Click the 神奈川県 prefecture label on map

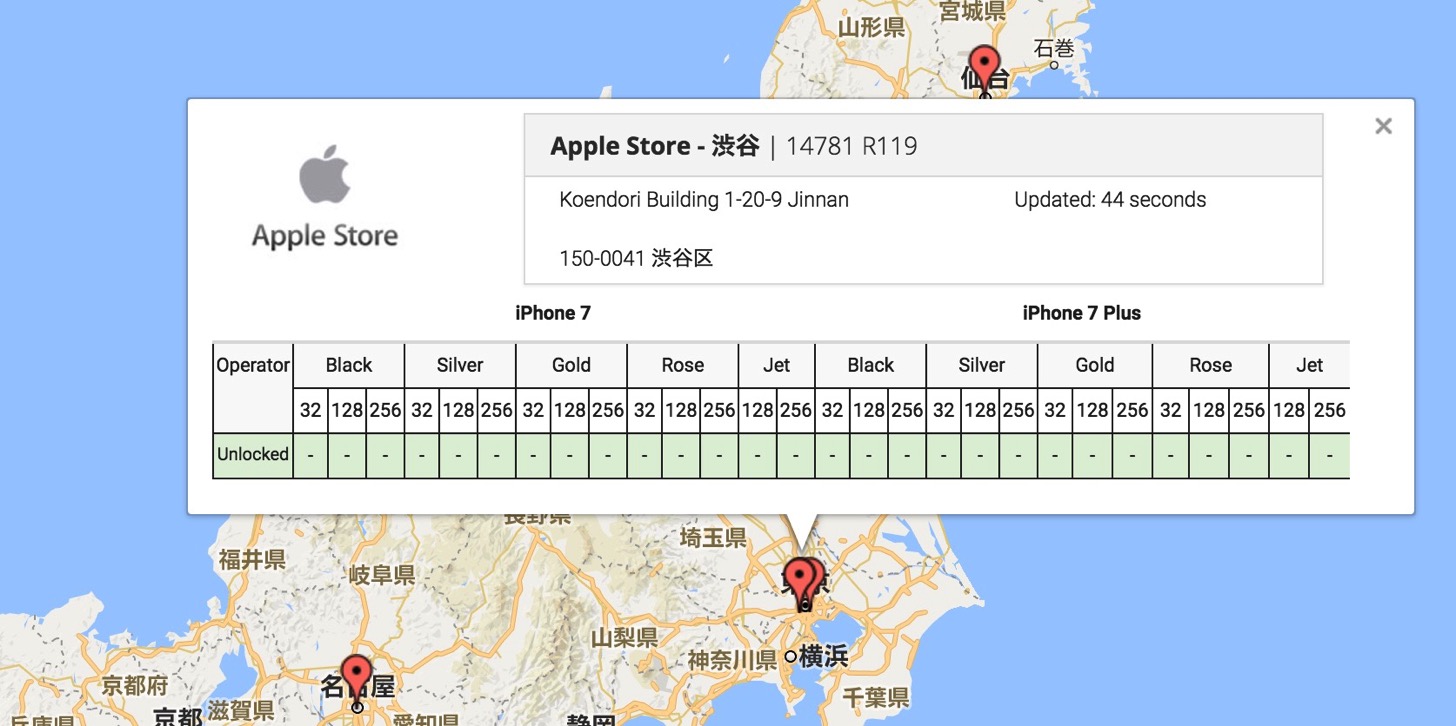coord(732,660)
